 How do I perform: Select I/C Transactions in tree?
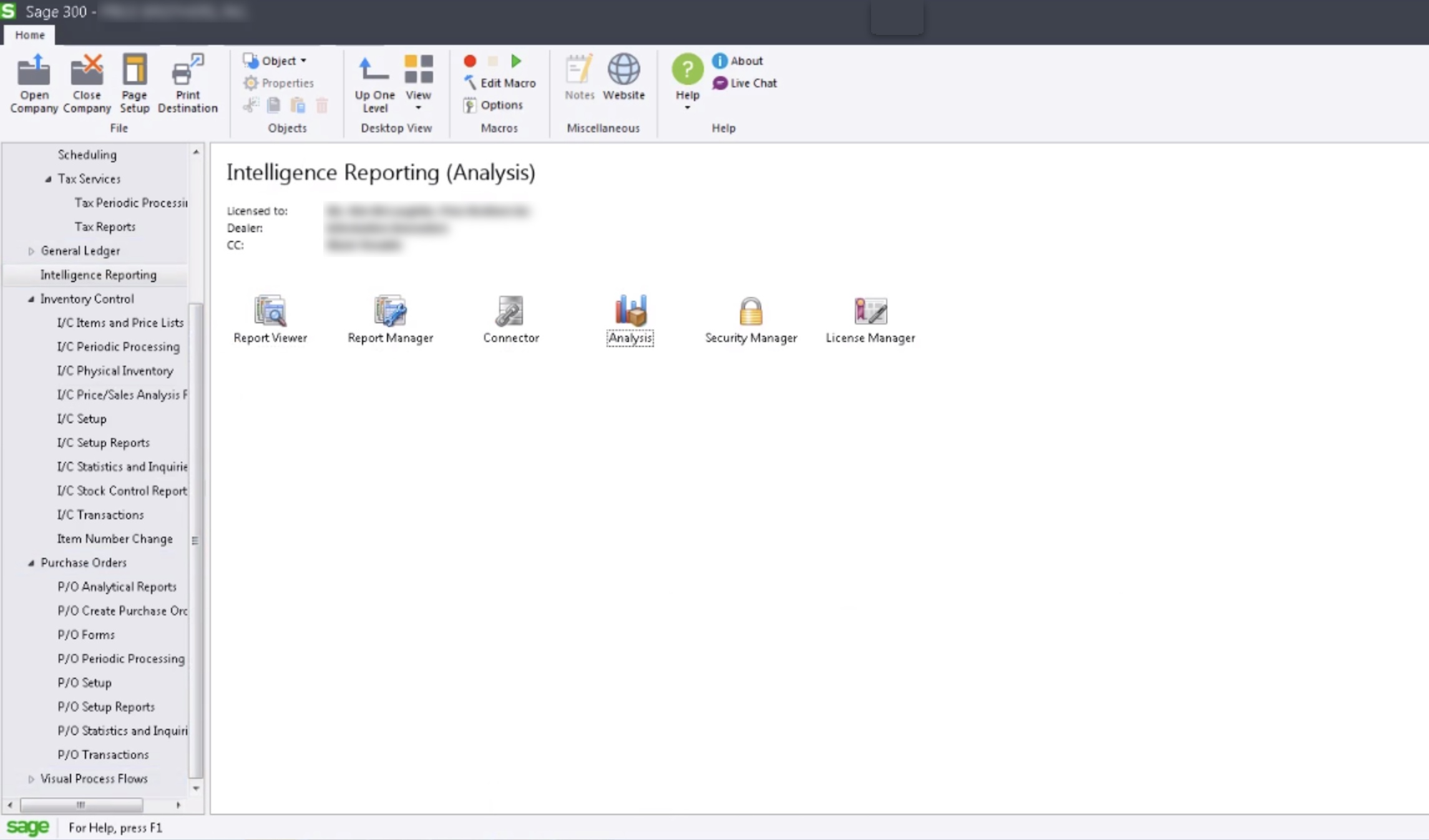[100, 515]
